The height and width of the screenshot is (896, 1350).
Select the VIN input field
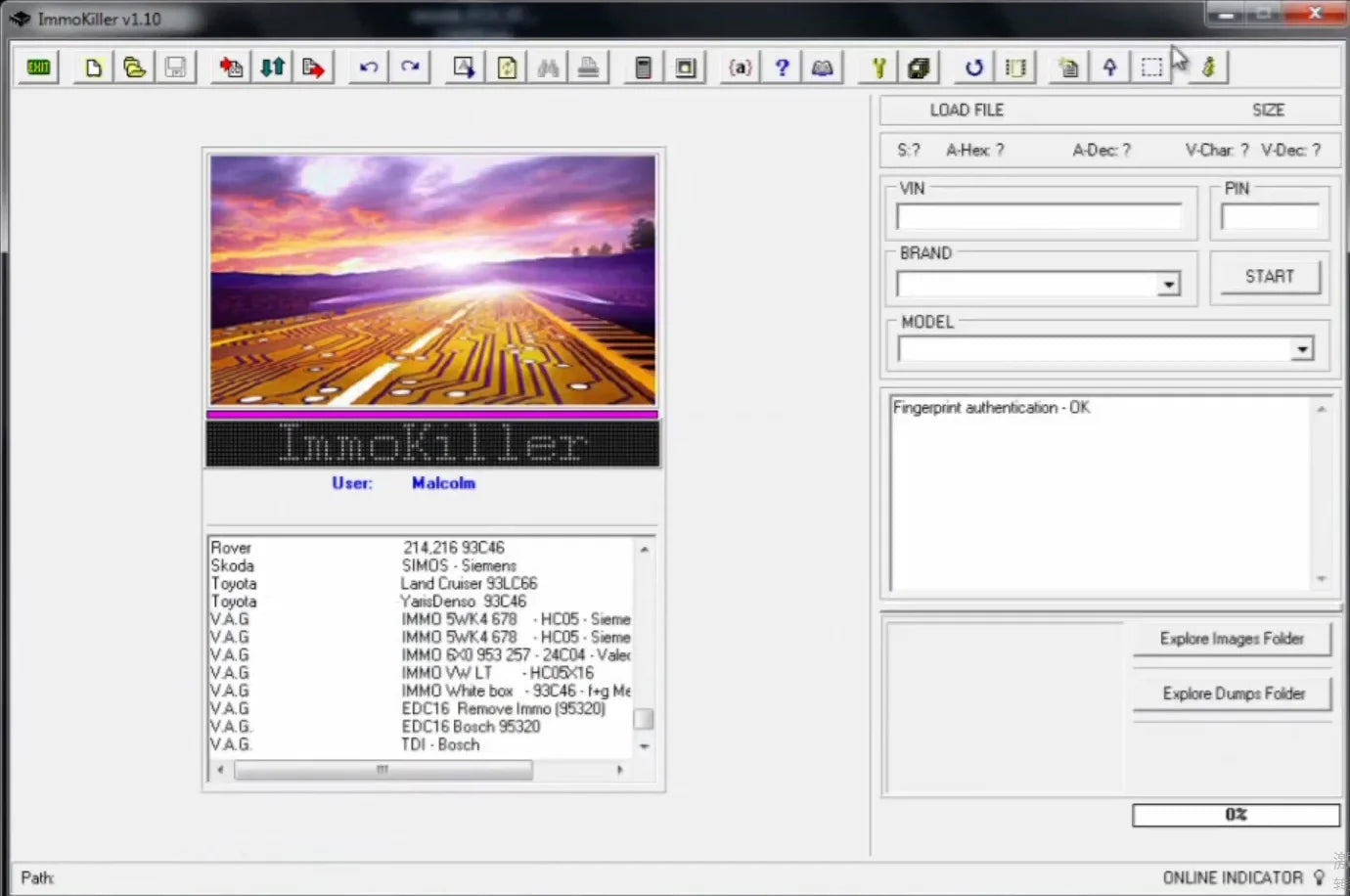click(1040, 216)
